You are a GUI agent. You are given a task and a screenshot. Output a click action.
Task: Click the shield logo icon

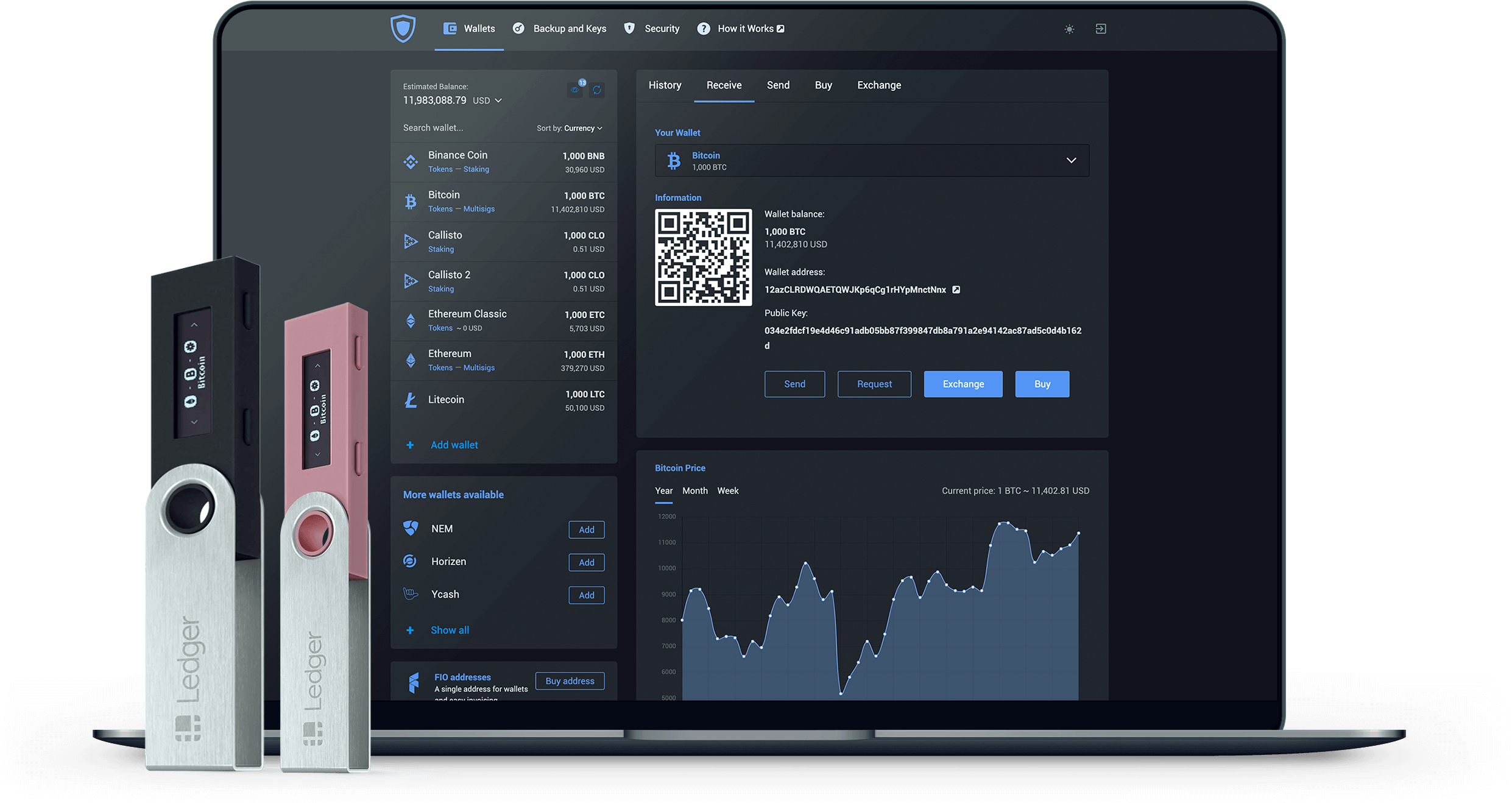click(403, 27)
